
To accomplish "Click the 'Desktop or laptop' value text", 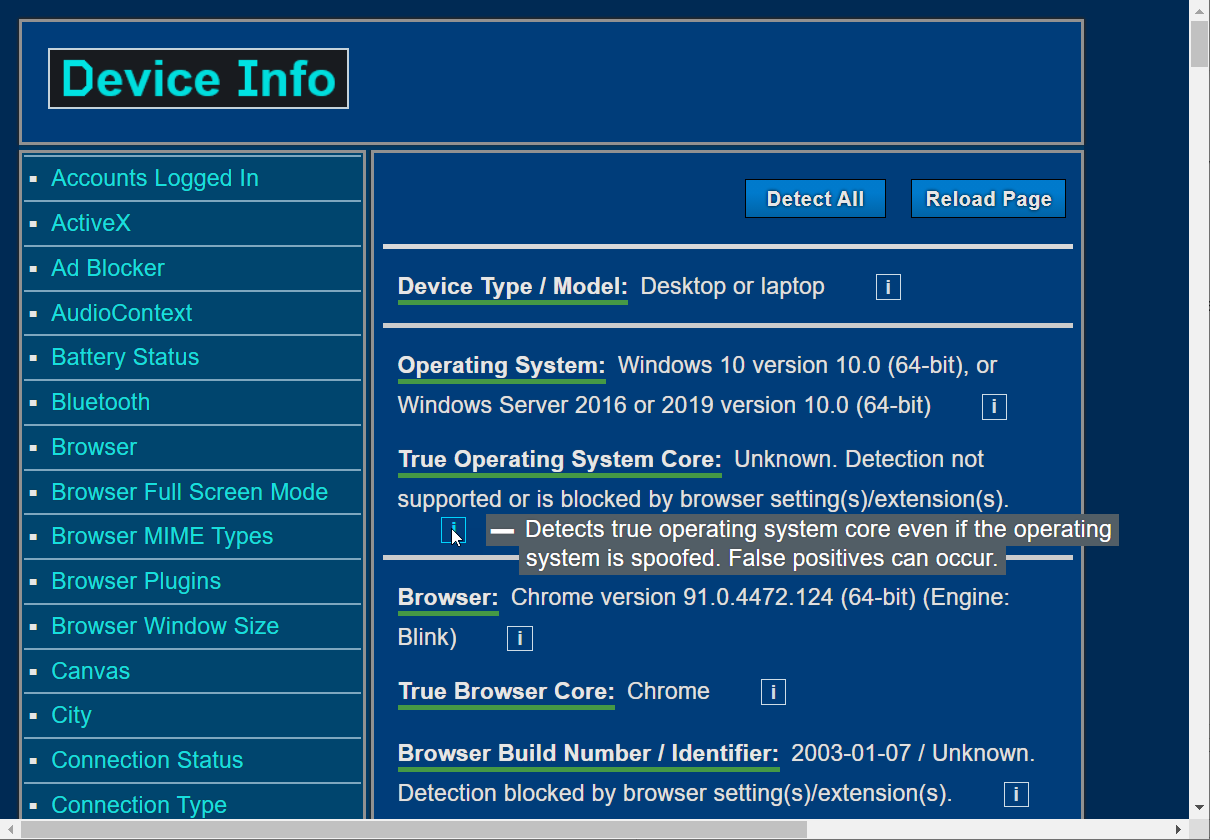I will (x=733, y=287).
